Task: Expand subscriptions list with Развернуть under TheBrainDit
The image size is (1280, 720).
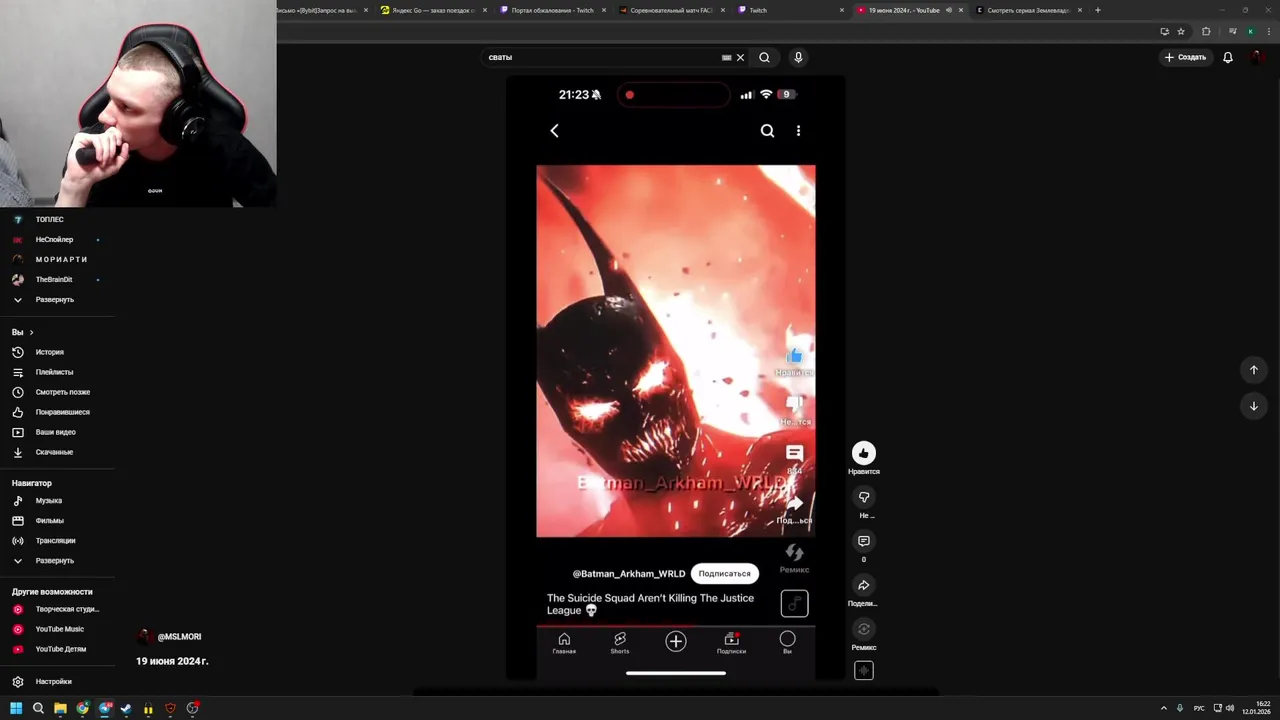Action: click(x=56, y=299)
